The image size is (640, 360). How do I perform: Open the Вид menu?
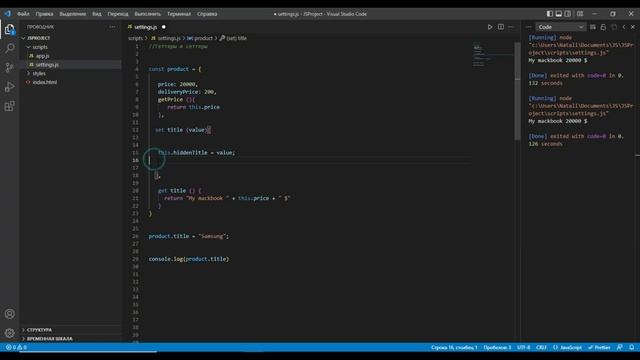tap(97, 14)
